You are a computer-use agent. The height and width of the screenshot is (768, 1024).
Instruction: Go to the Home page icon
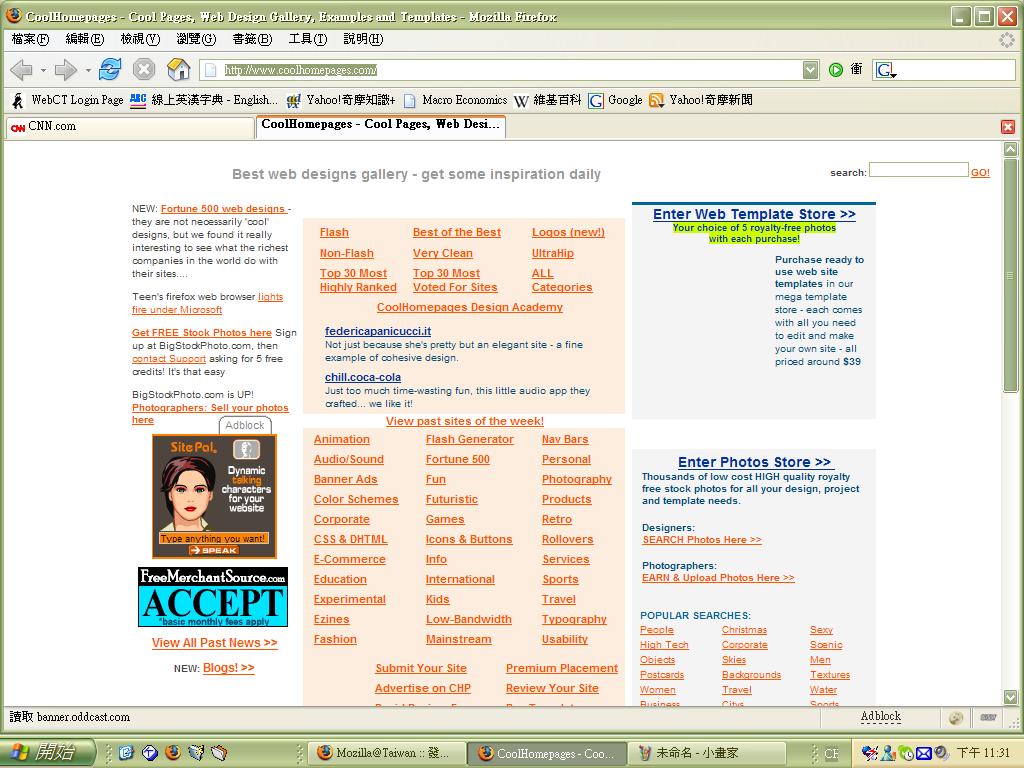tap(178, 69)
